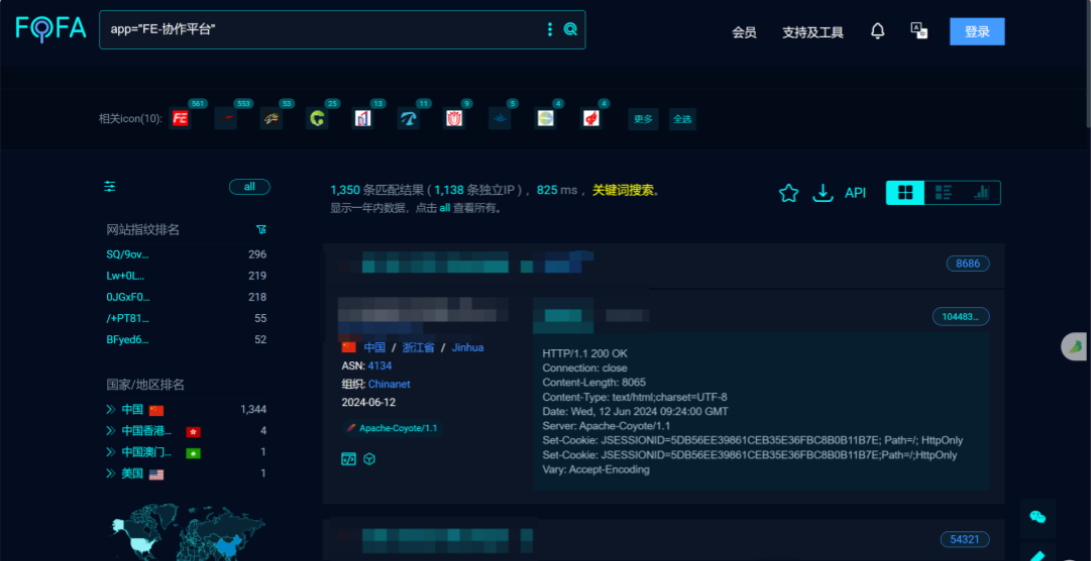Switch to grid card view
This screenshot has height=561, width=1091.
point(905,193)
